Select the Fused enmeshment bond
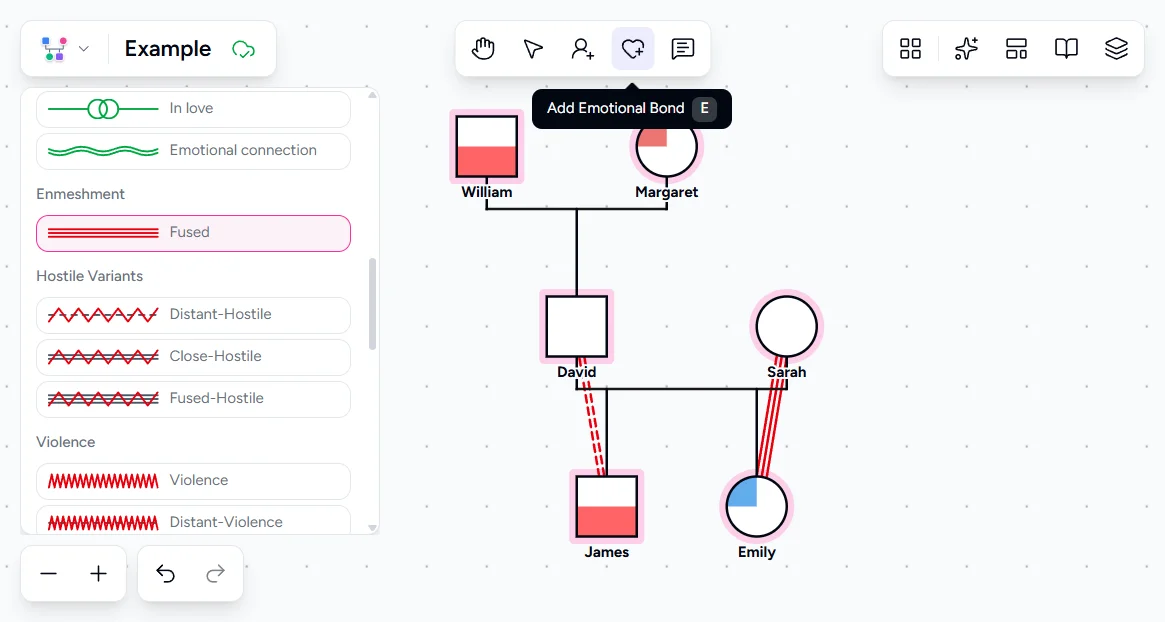 (x=193, y=233)
